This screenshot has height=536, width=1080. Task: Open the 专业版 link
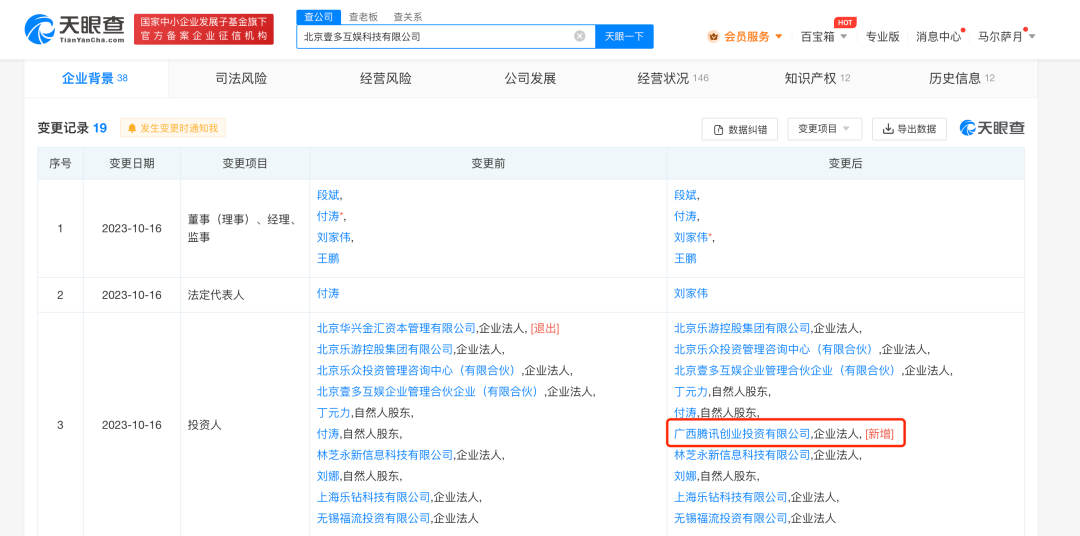coord(882,37)
